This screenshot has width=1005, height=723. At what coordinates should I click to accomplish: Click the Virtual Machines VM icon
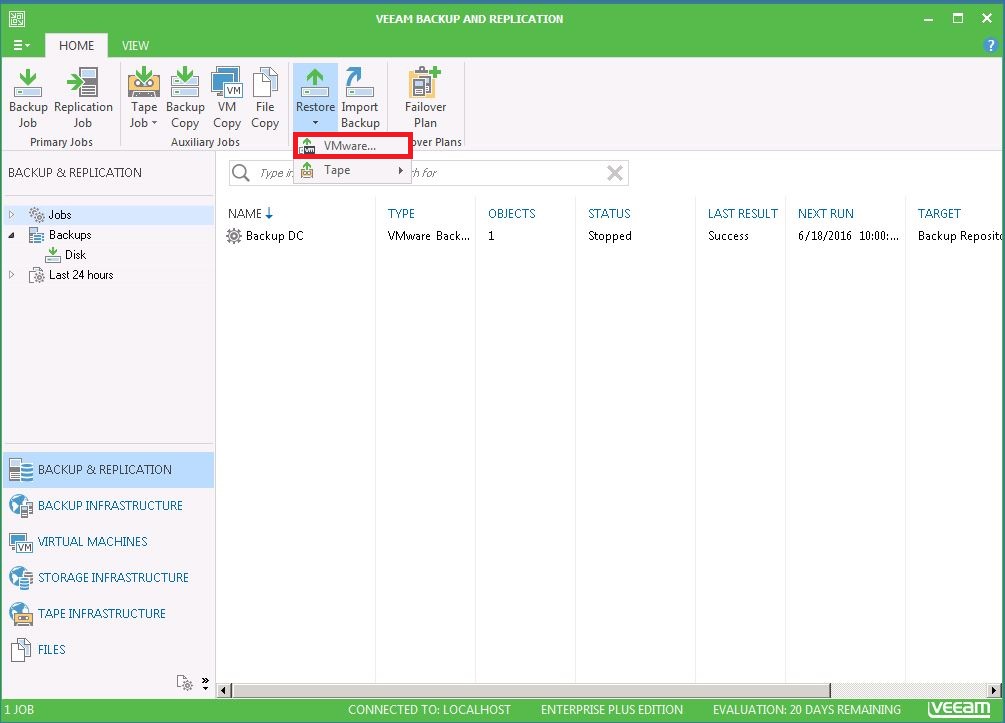[x=21, y=542]
